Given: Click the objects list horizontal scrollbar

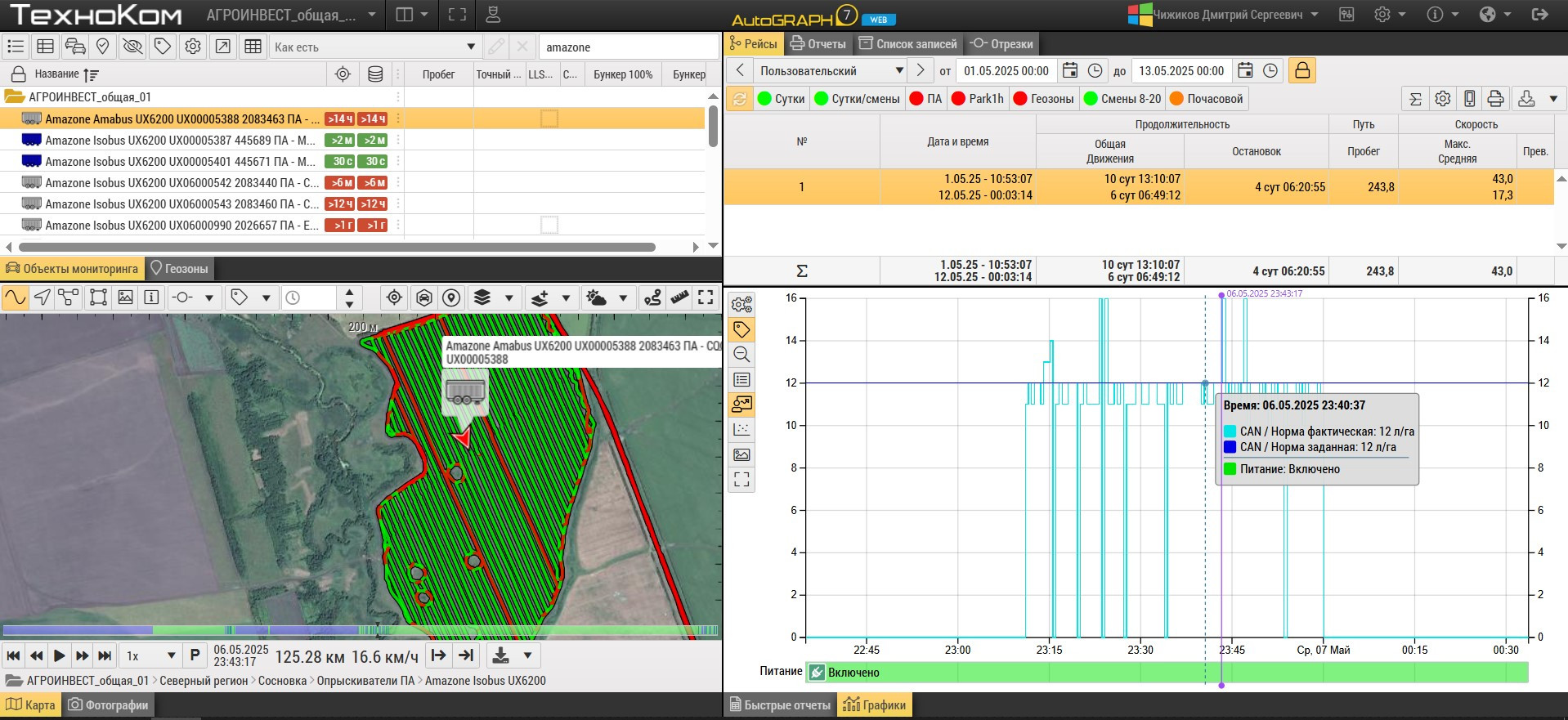Looking at the screenshot, I should 337,247.
